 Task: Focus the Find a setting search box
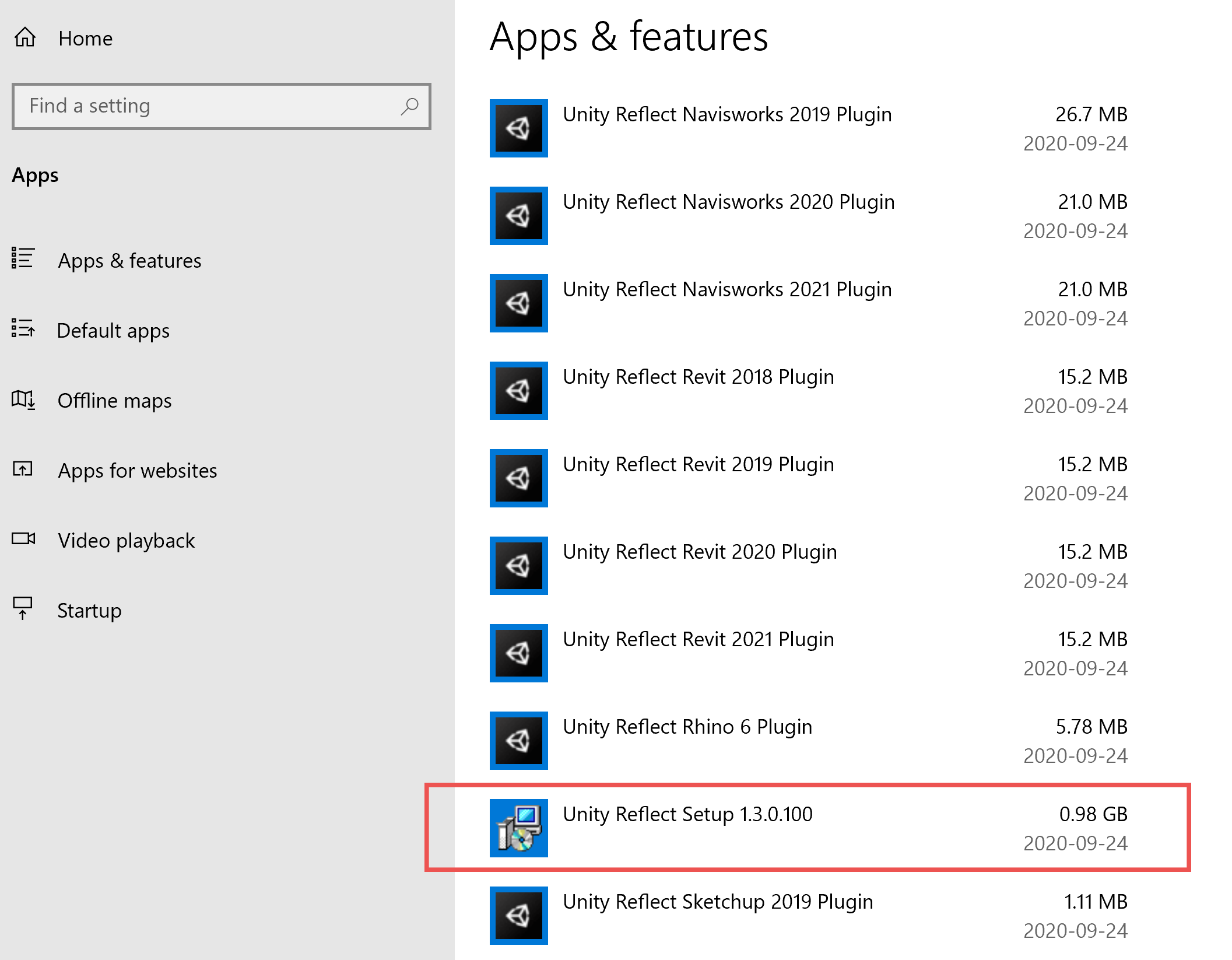[221, 106]
